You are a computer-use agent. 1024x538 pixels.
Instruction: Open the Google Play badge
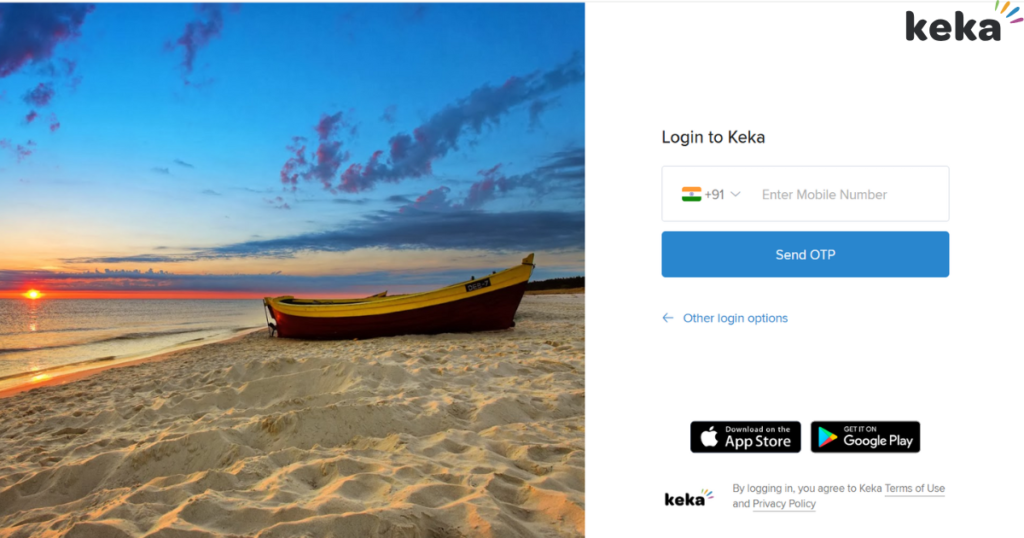(865, 437)
